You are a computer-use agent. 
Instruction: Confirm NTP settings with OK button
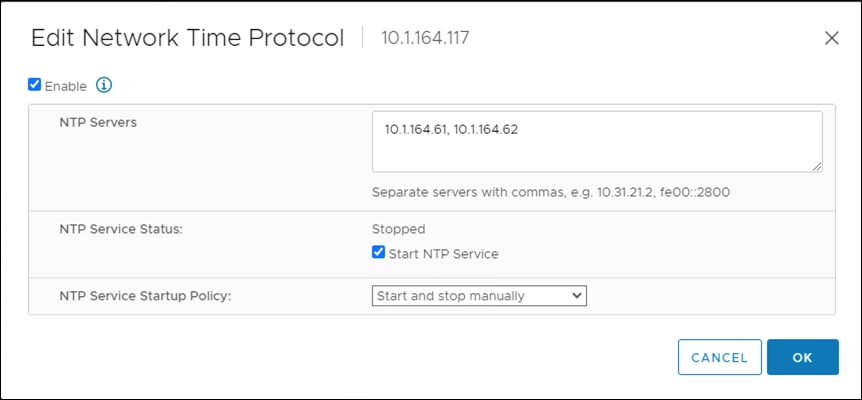coord(802,357)
